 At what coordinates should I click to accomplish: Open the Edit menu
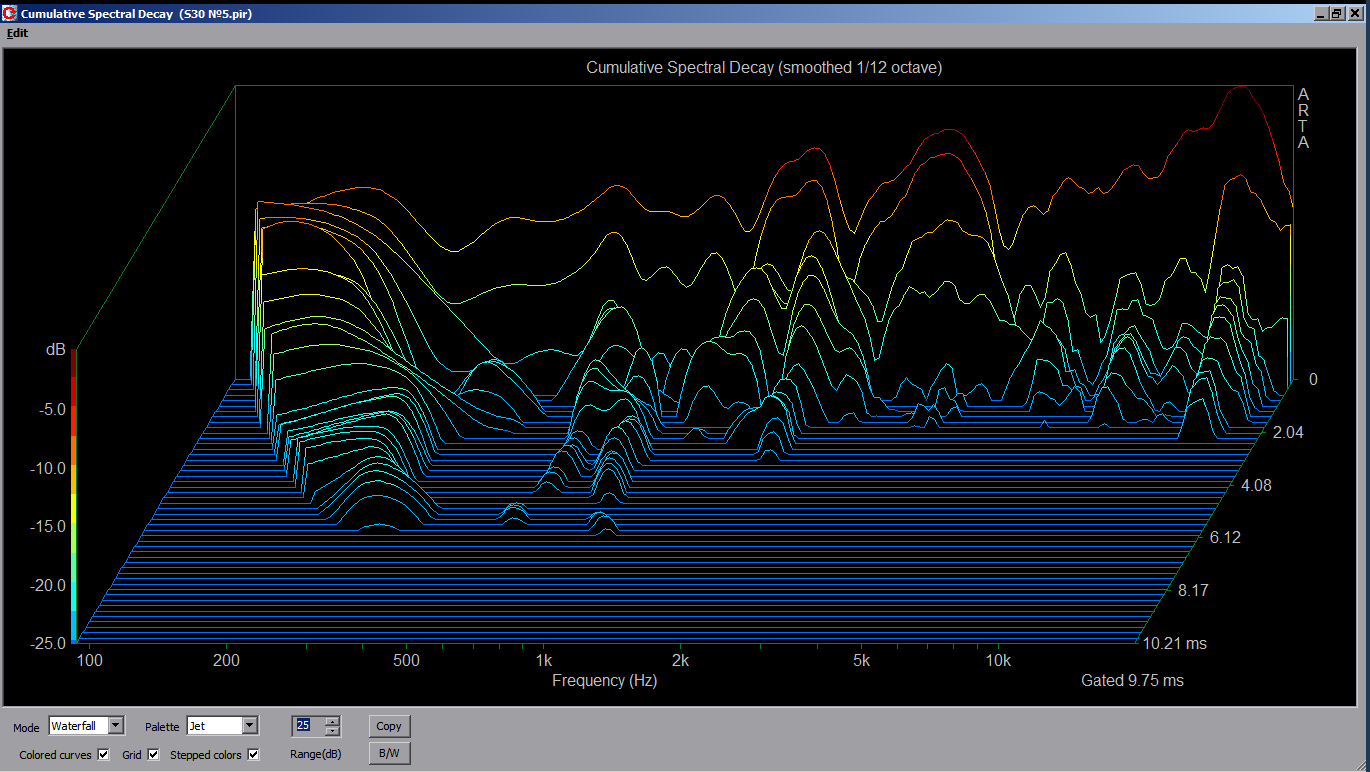click(x=17, y=33)
